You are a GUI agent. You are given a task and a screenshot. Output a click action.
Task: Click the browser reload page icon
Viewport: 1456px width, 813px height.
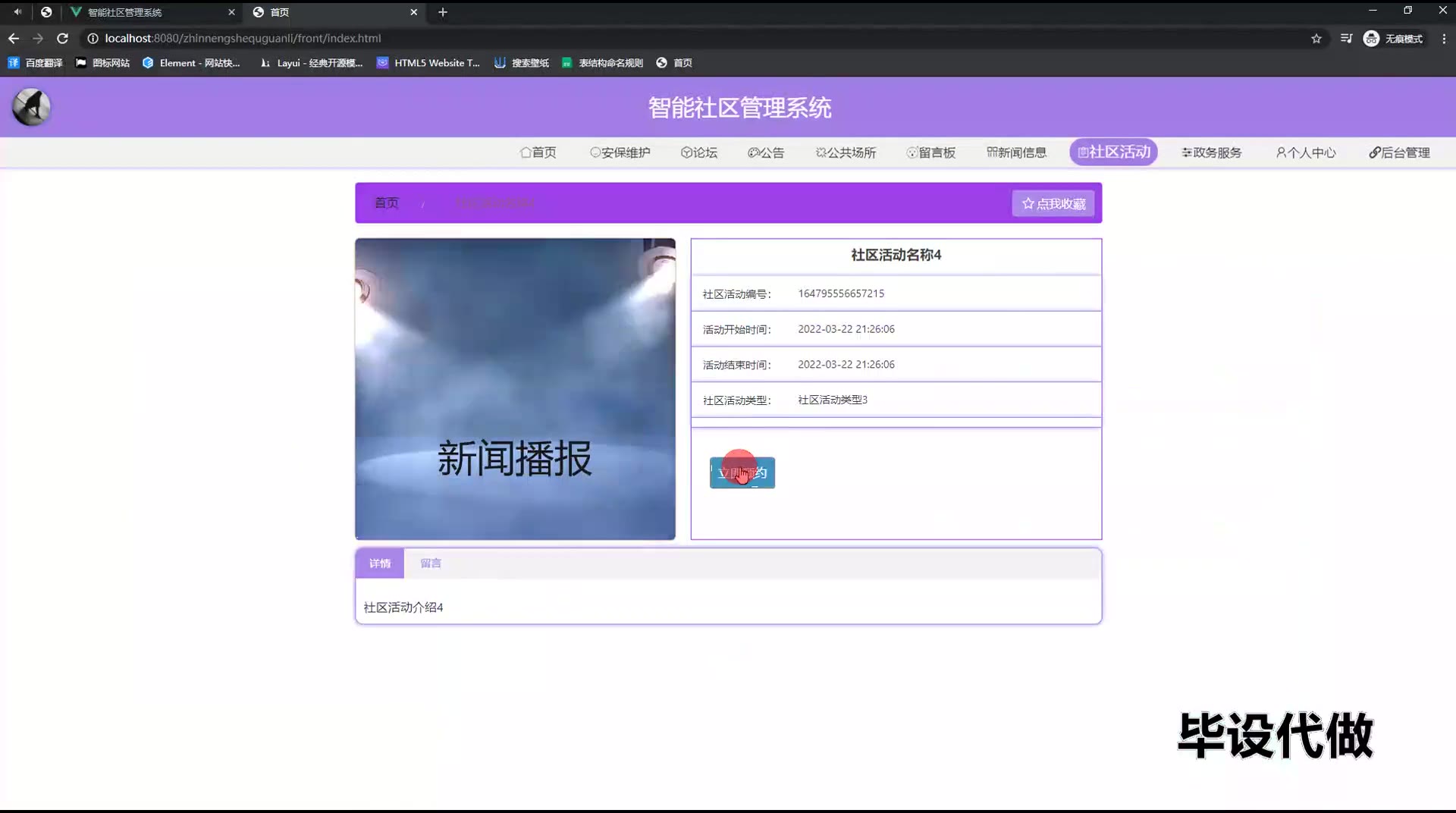[x=63, y=38]
